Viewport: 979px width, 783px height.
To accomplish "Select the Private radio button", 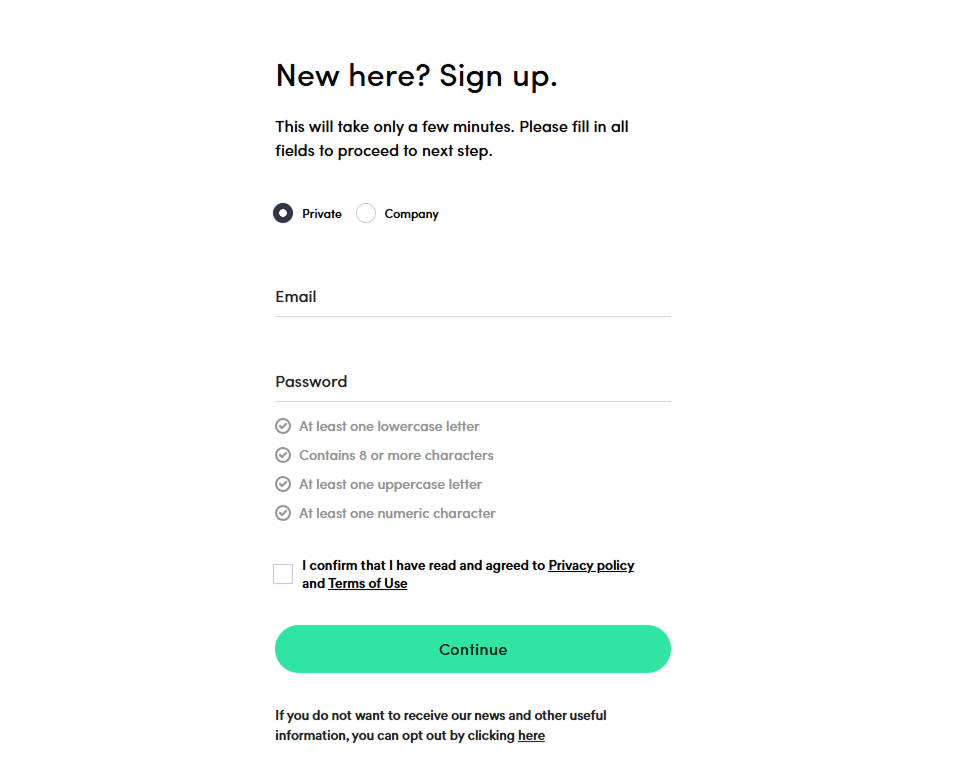I will (x=283, y=214).
